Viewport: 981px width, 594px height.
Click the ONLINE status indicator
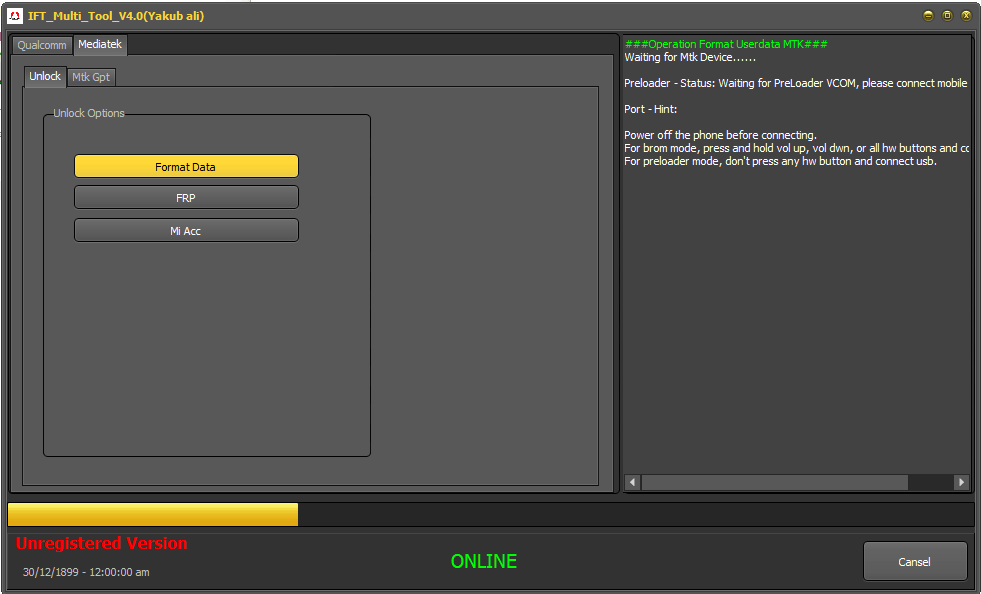tap(484, 561)
